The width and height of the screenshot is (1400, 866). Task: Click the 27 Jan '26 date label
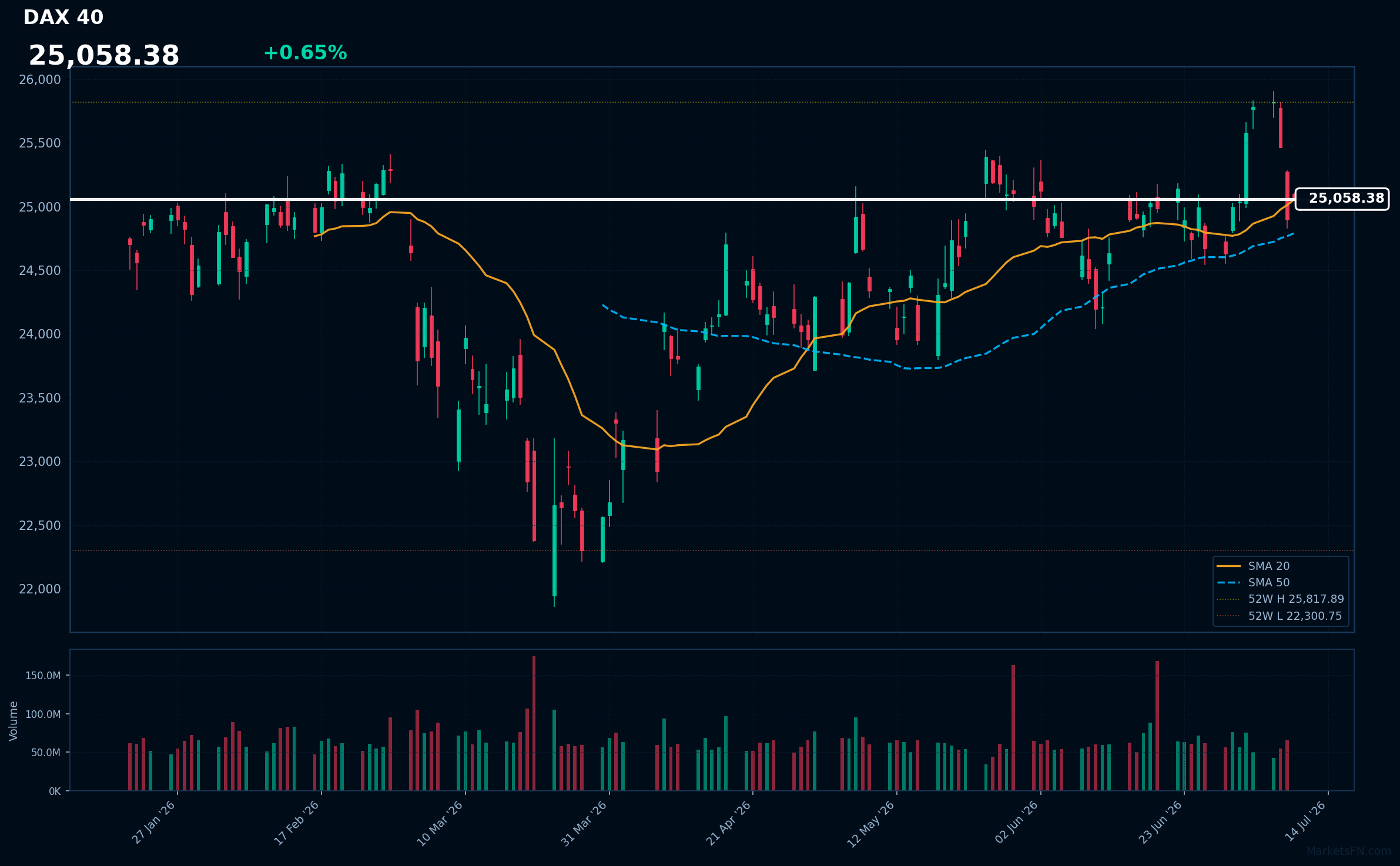tap(154, 823)
